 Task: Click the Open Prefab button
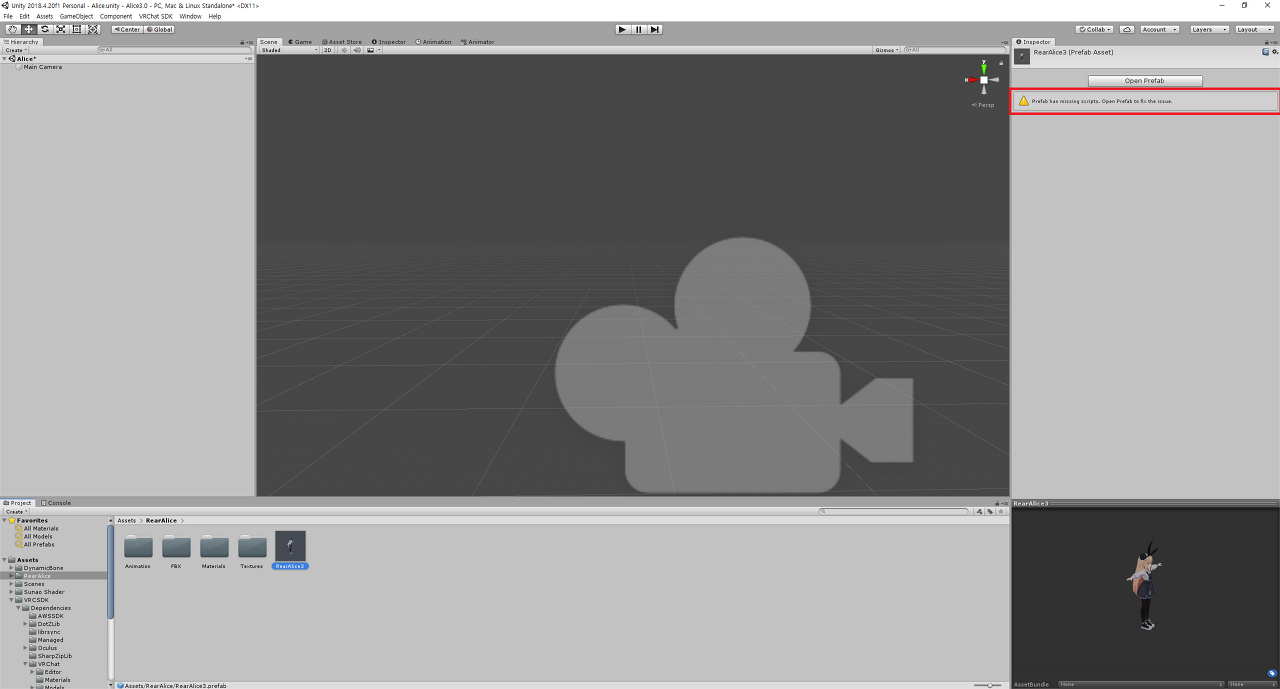[1145, 80]
